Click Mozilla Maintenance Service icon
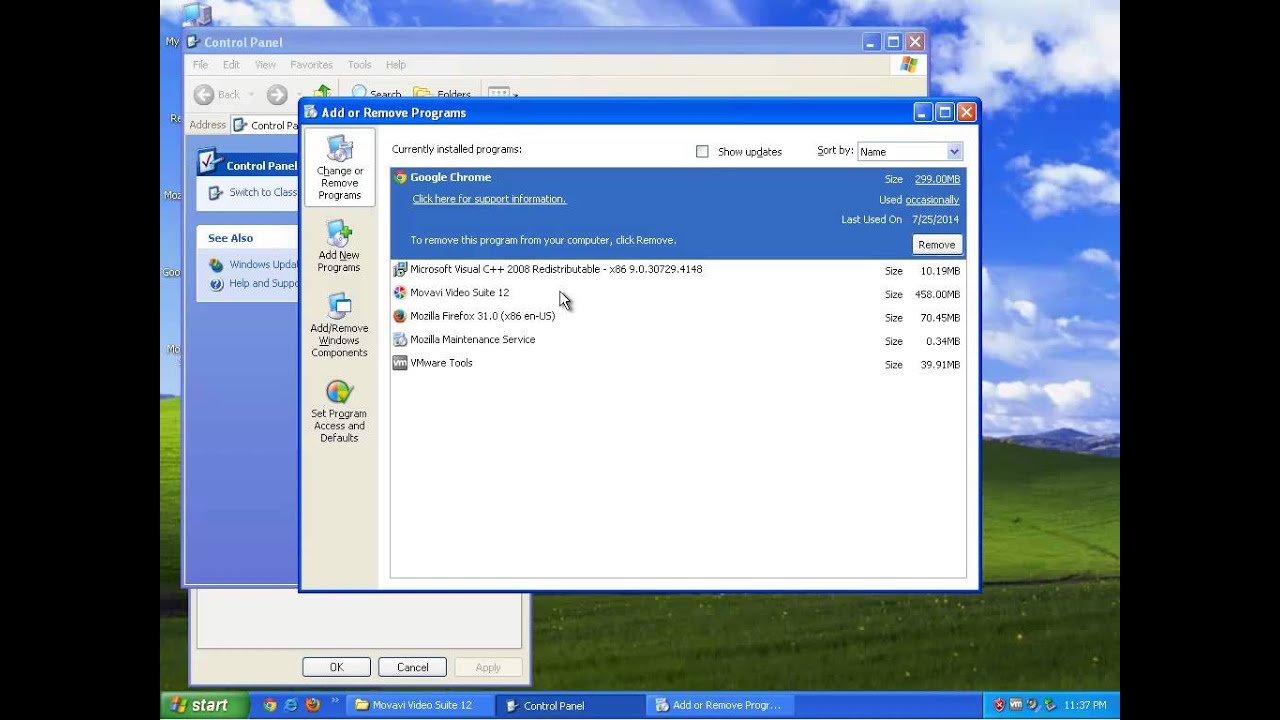 (x=400, y=340)
